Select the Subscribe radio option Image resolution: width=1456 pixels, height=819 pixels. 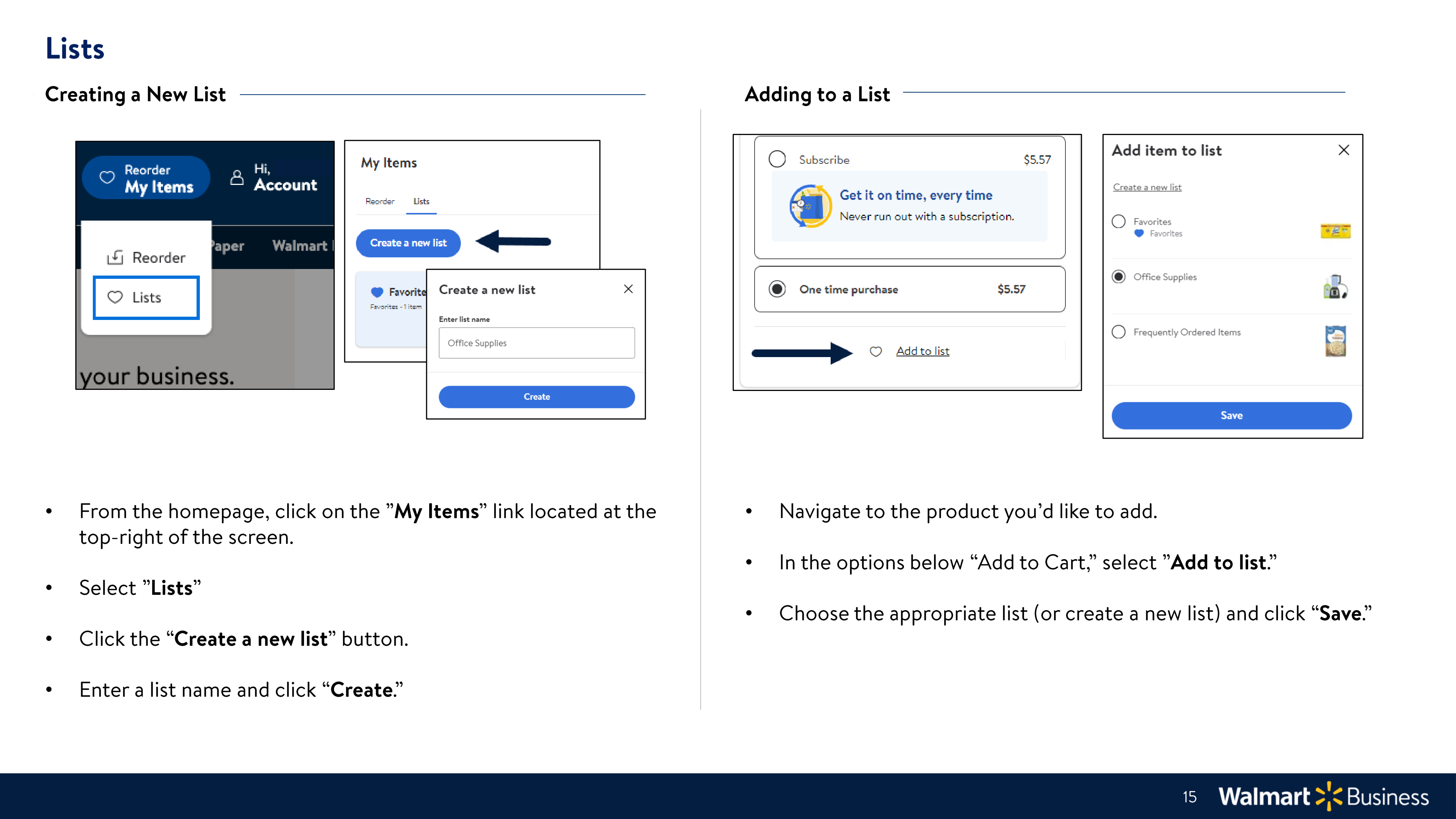click(777, 159)
